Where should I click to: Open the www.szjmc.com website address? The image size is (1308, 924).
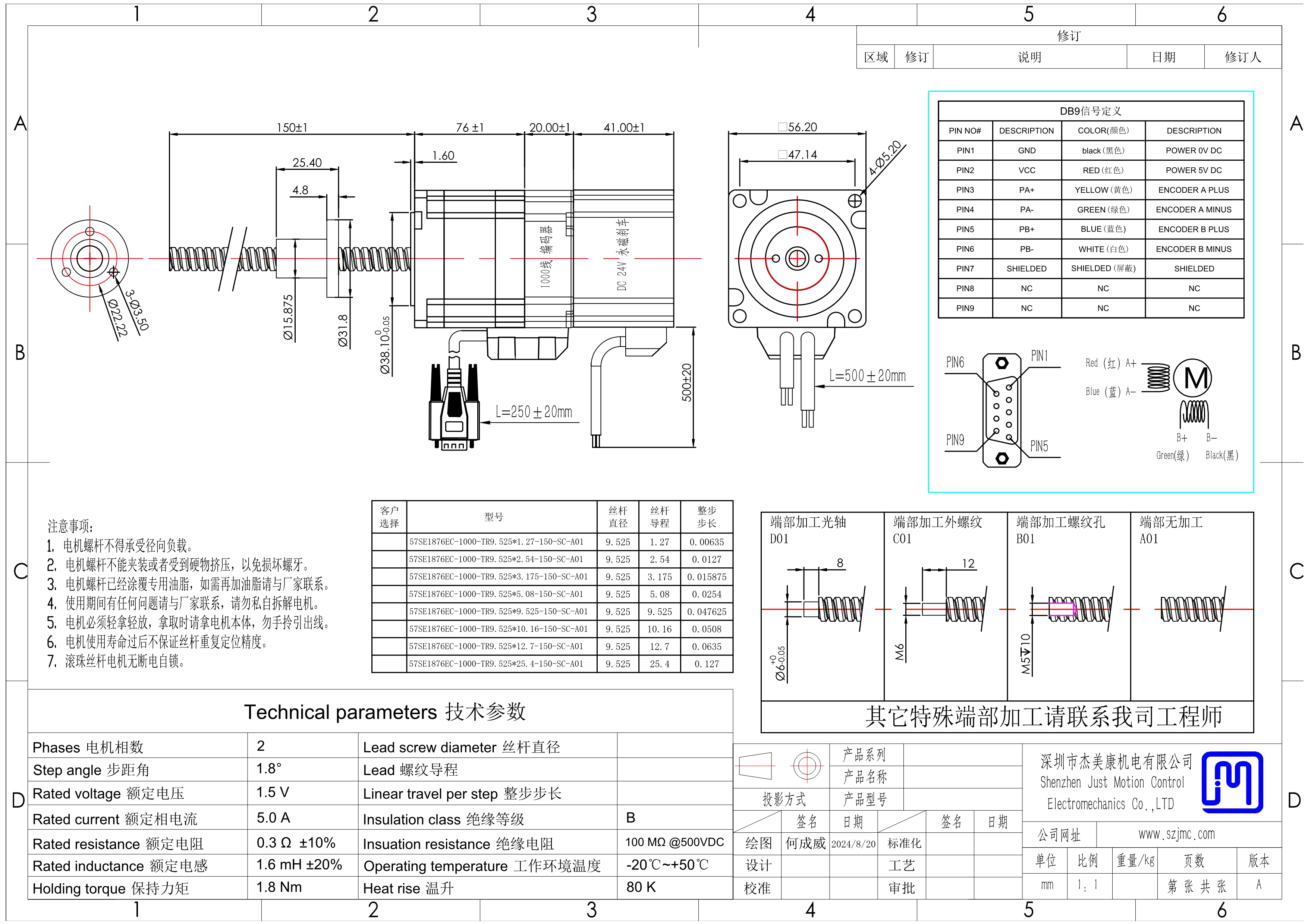tap(1176, 835)
